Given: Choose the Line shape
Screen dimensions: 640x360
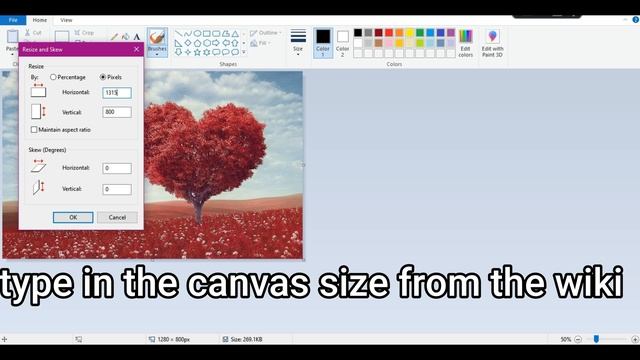Looking at the screenshot, I should 179,33.
